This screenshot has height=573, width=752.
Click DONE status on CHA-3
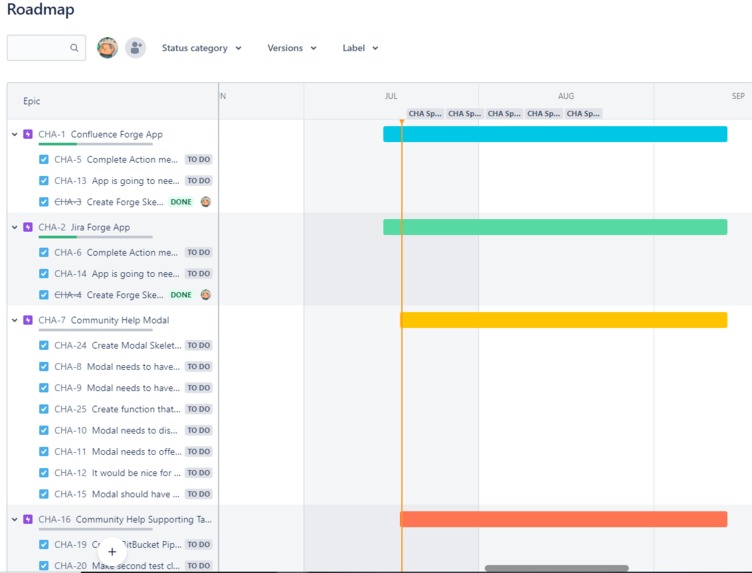coord(181,202)
